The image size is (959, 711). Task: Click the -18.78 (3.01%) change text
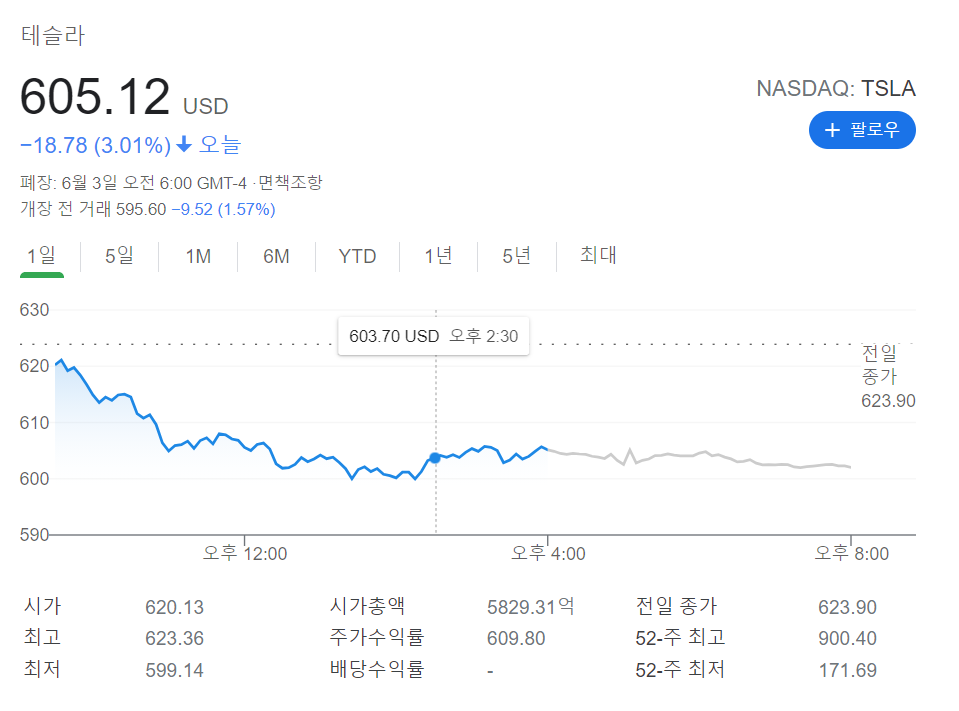[x=95, y=146]
